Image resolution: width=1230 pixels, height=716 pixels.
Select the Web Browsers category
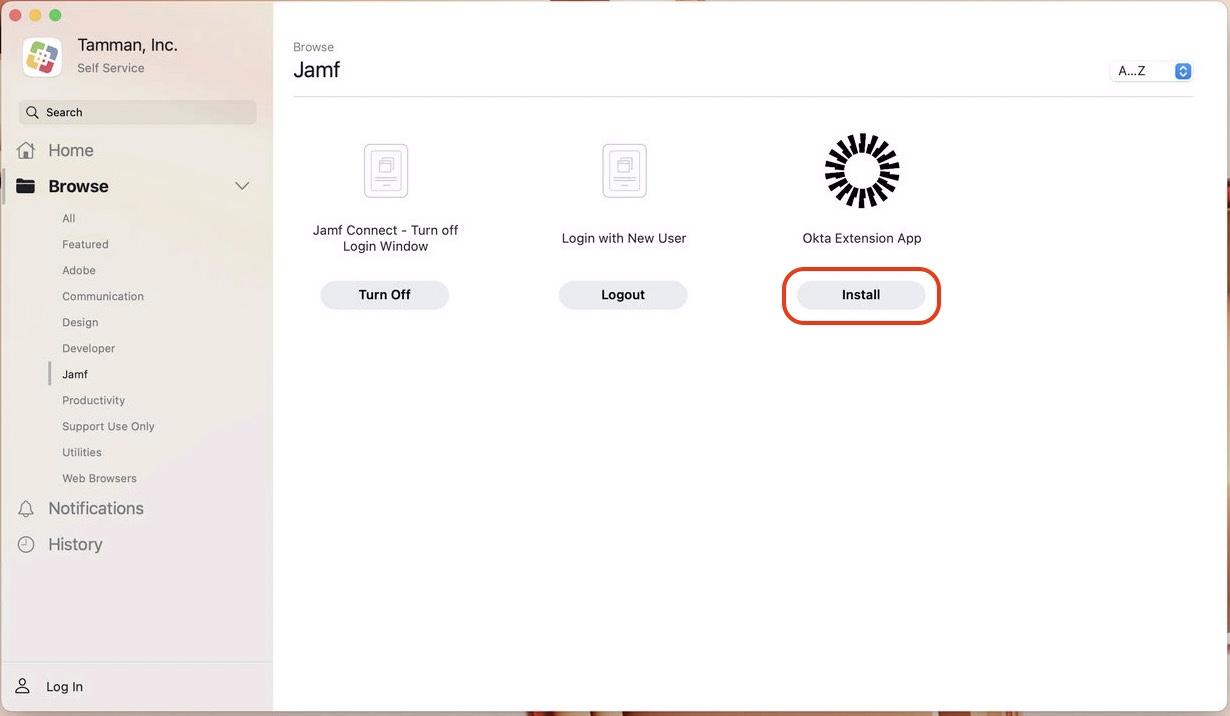tap(99, 478)
